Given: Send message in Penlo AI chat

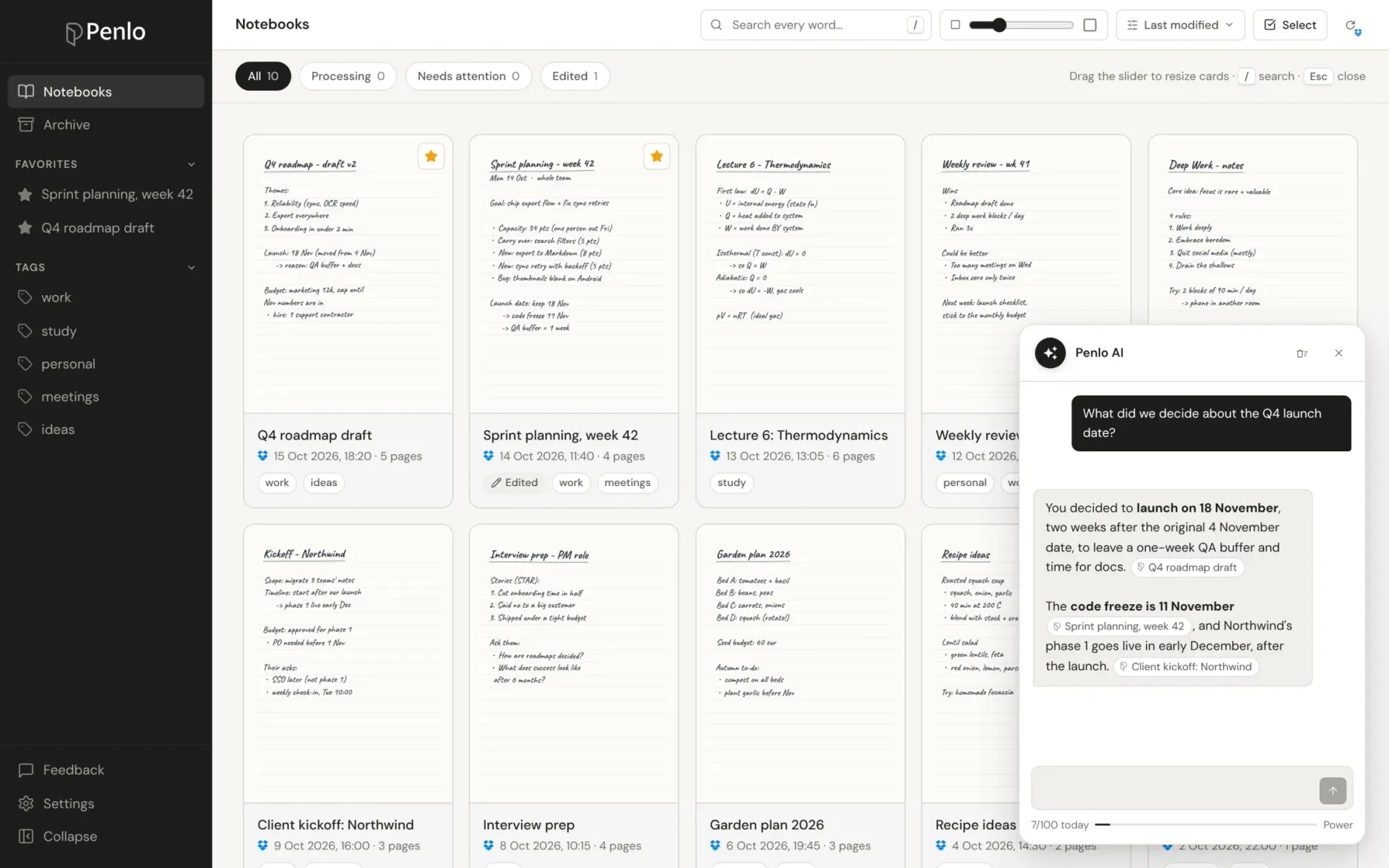Looking at the screenshot, I should [1332, 790].
